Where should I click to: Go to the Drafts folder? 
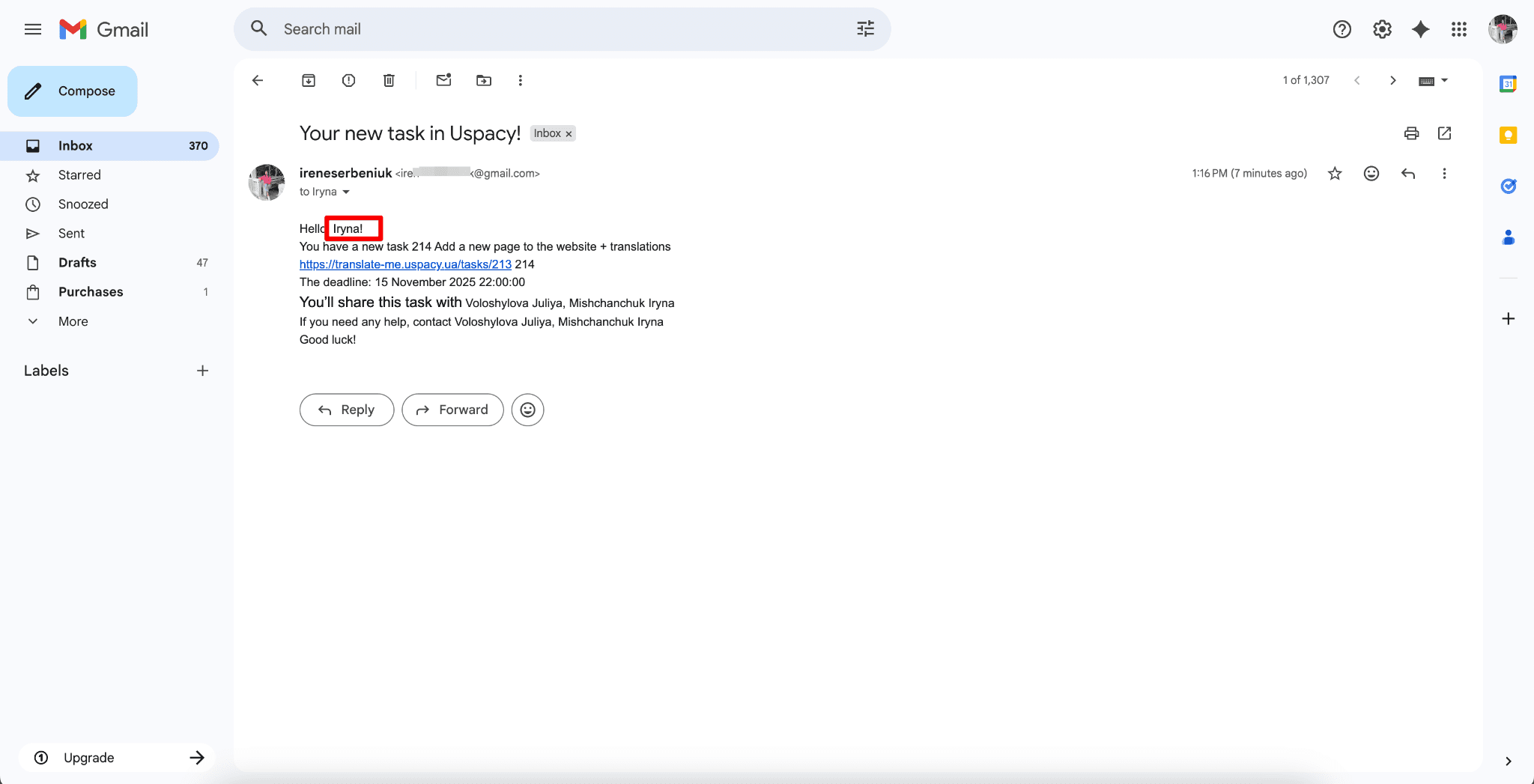(77, 263)
